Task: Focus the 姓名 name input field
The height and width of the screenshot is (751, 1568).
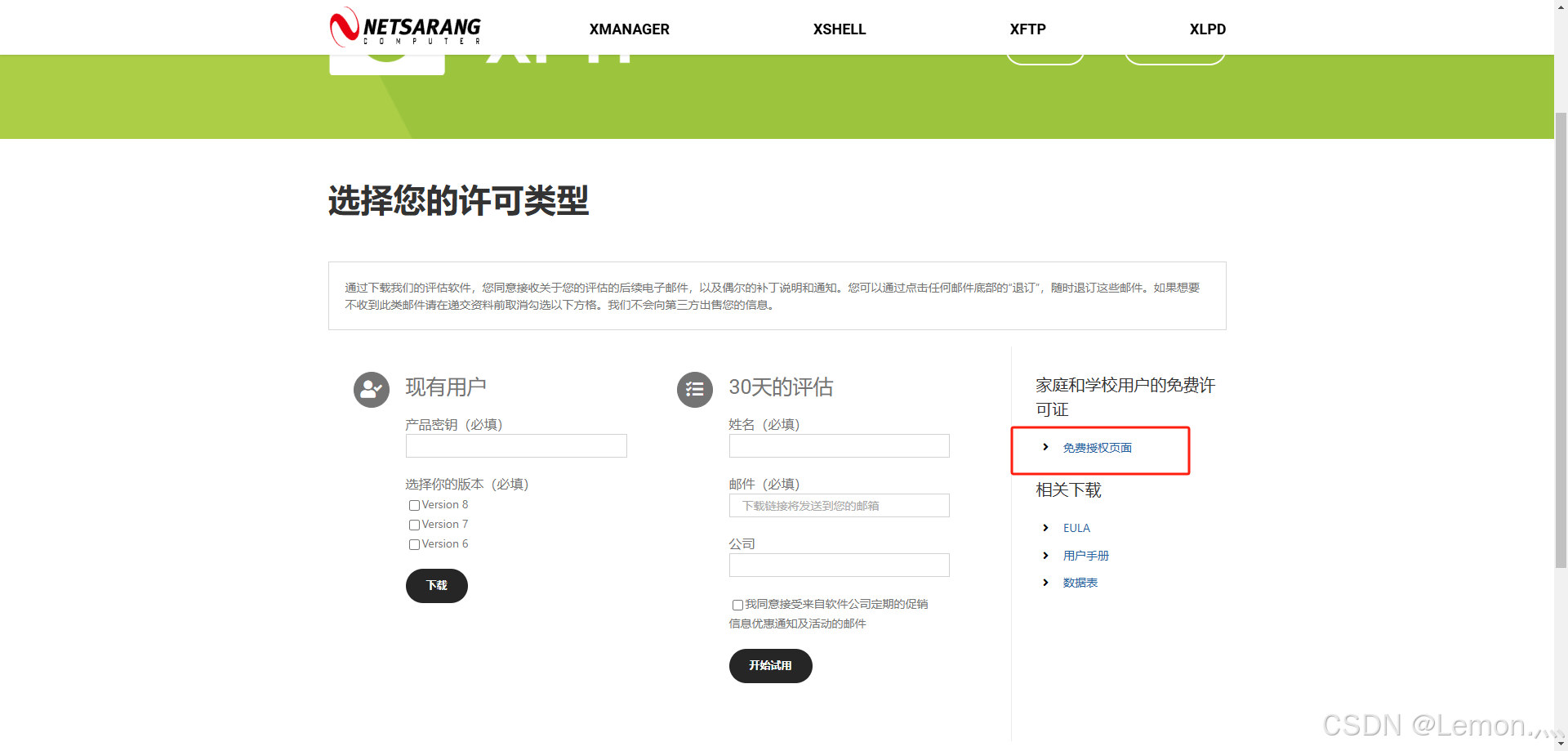Action: point(840,445)
